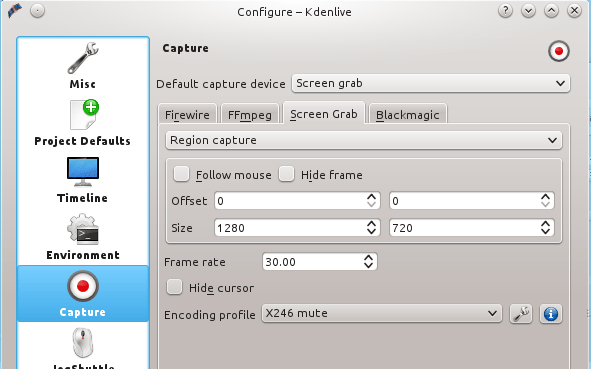591x369 pixels.
Task: Click the red record icon beside Capture heading
Action: [559, 51]
